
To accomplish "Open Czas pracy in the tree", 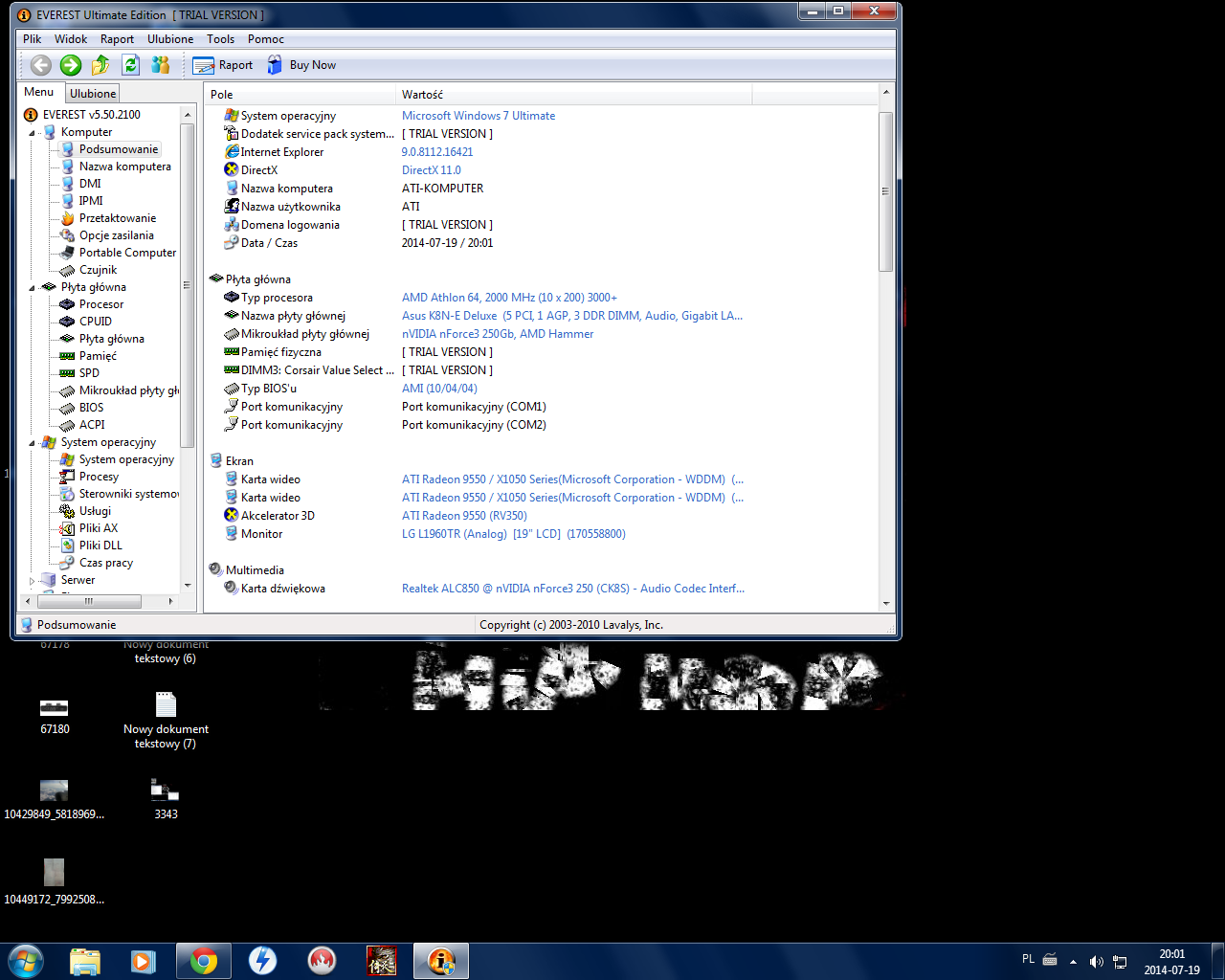I will click(106, 563).
